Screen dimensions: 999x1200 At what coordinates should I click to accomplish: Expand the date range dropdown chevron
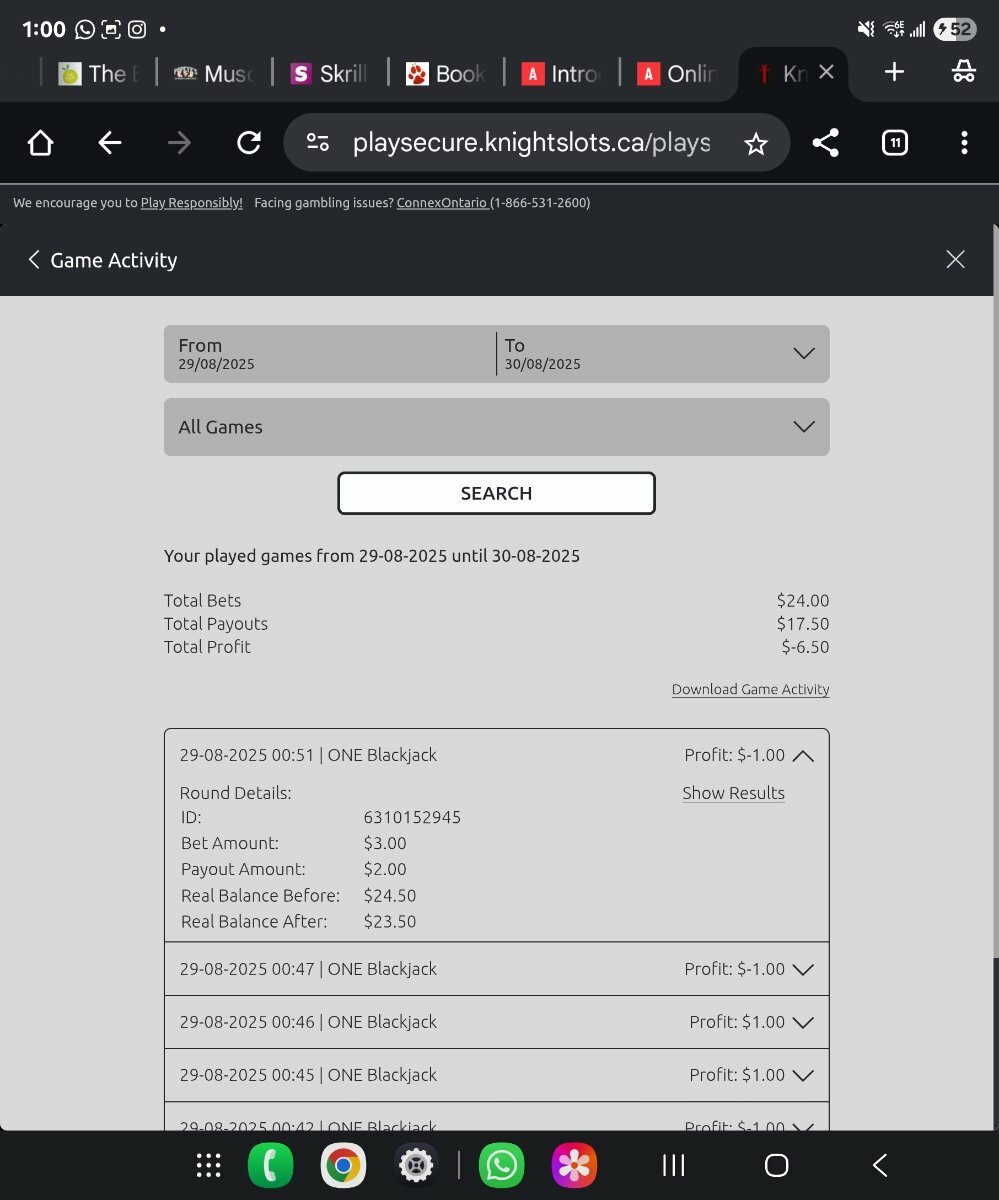[x=804, y=354]
